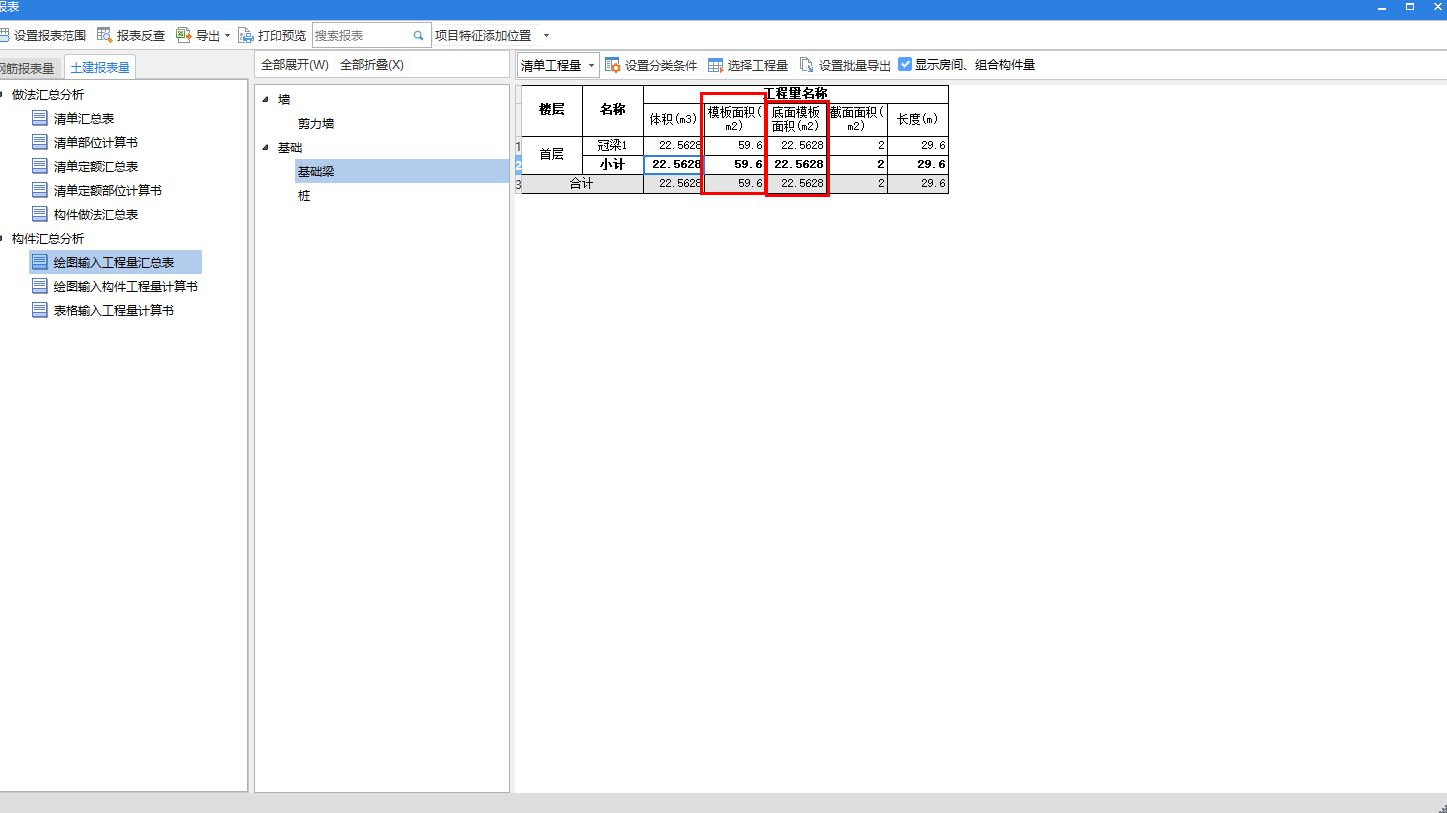Viewport: 1447px width, 813px height.
Task: Click report icon beside 绘图输入工程量汇总表
Action: pos(40,262)
